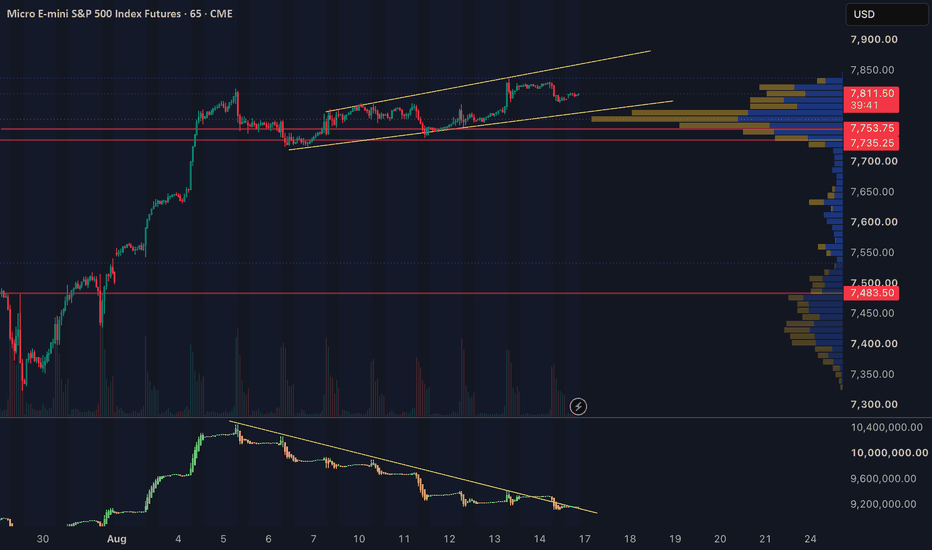This screenshot has width=932, height=550.
Task: Click the 7 date on time axis
Action: pos(314,539)
